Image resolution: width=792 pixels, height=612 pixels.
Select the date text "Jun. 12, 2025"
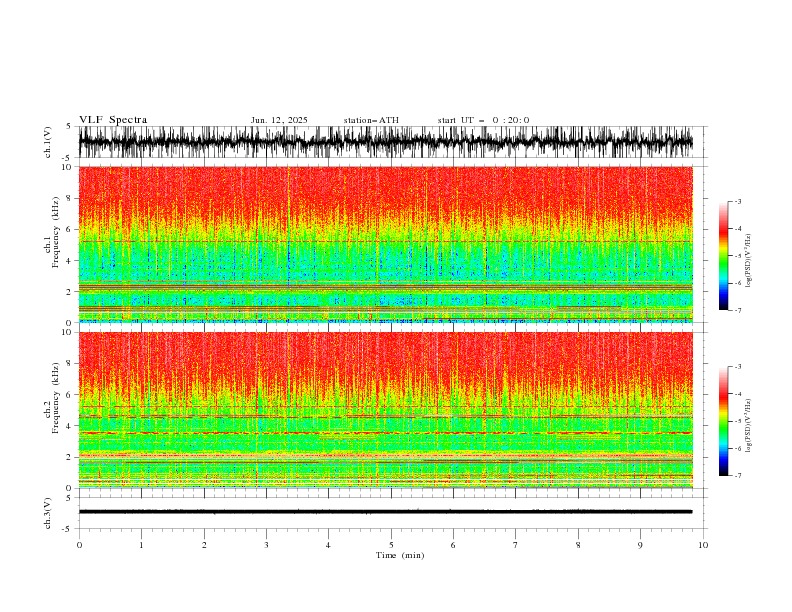(279, 120)
